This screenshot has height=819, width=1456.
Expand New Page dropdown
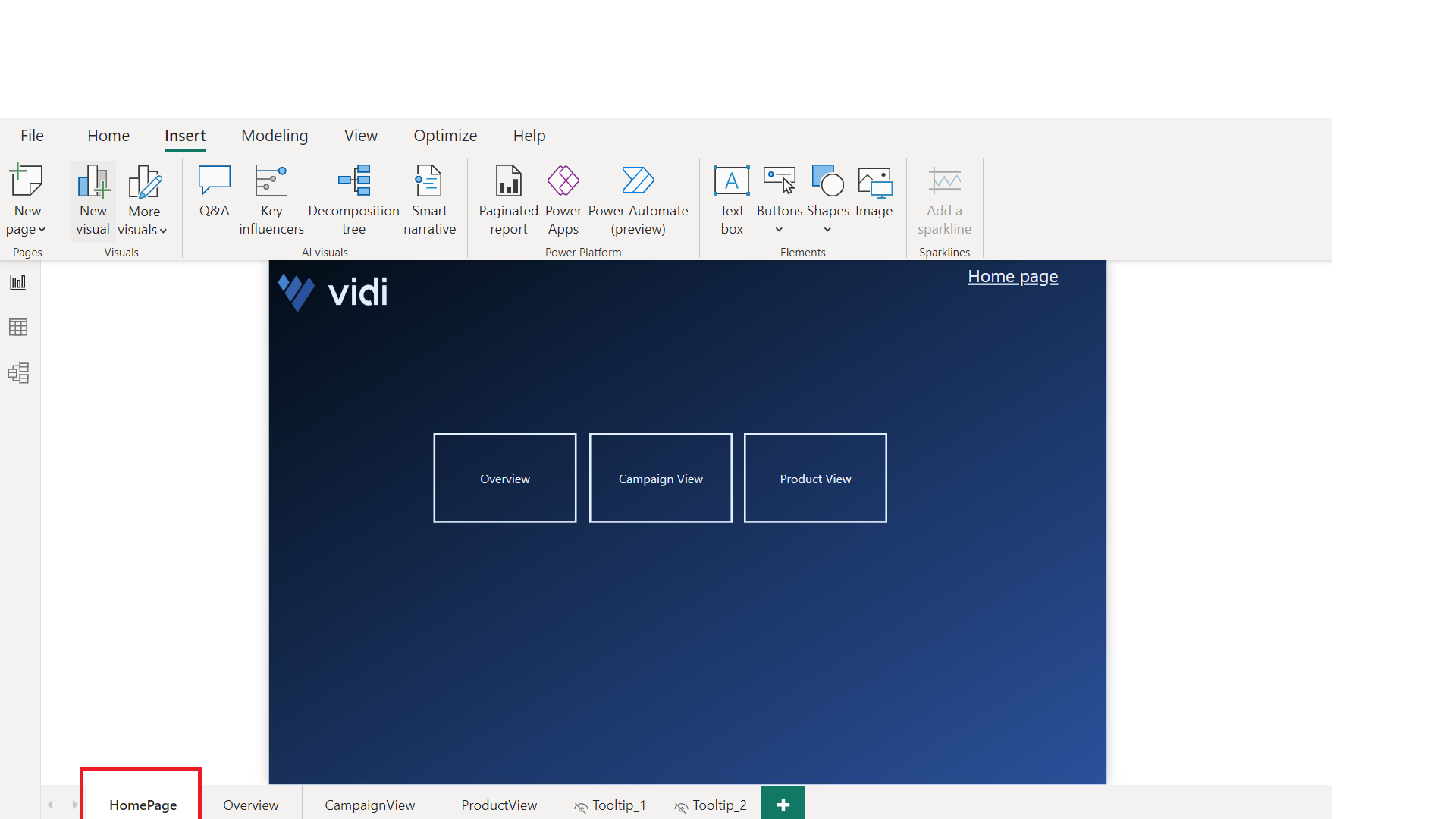click(27, 228)
